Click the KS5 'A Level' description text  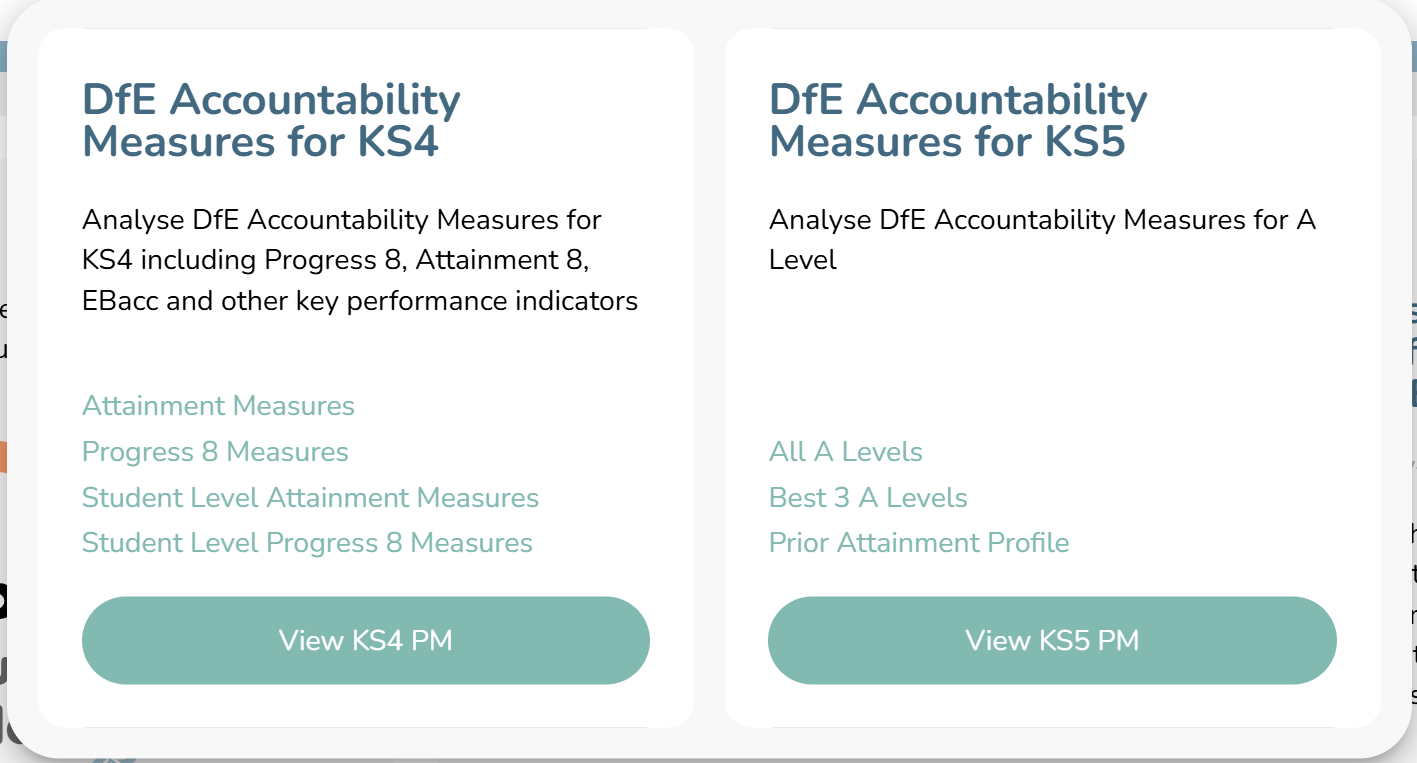tap(1042, 240)
